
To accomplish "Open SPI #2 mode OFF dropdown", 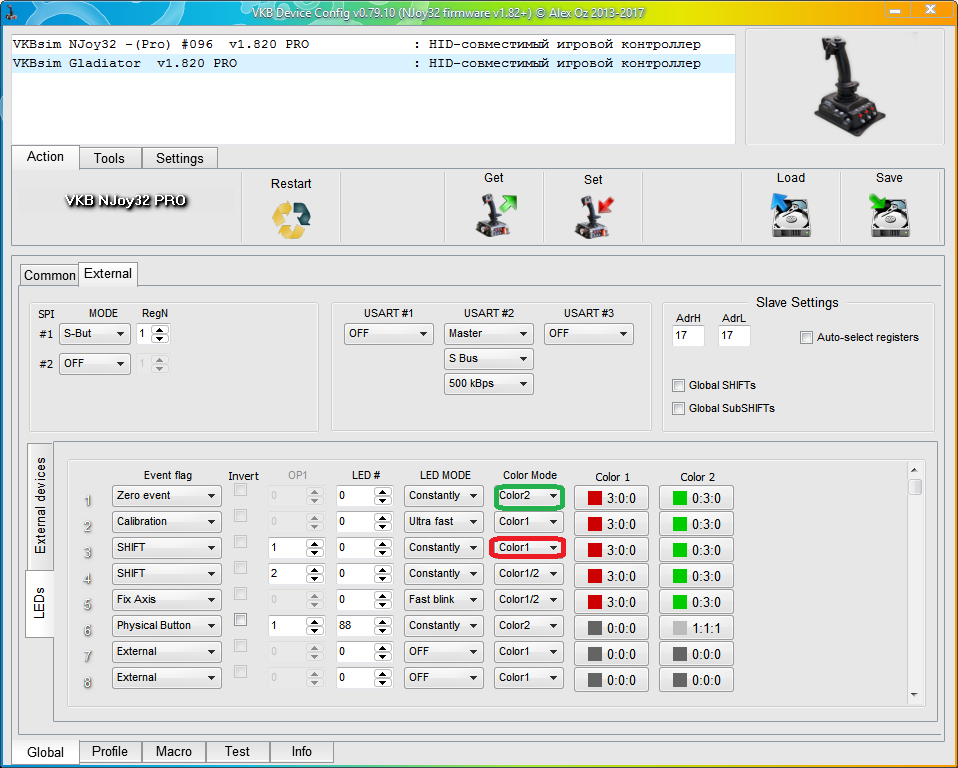I will pyautogui.click(x=95, y=364).
